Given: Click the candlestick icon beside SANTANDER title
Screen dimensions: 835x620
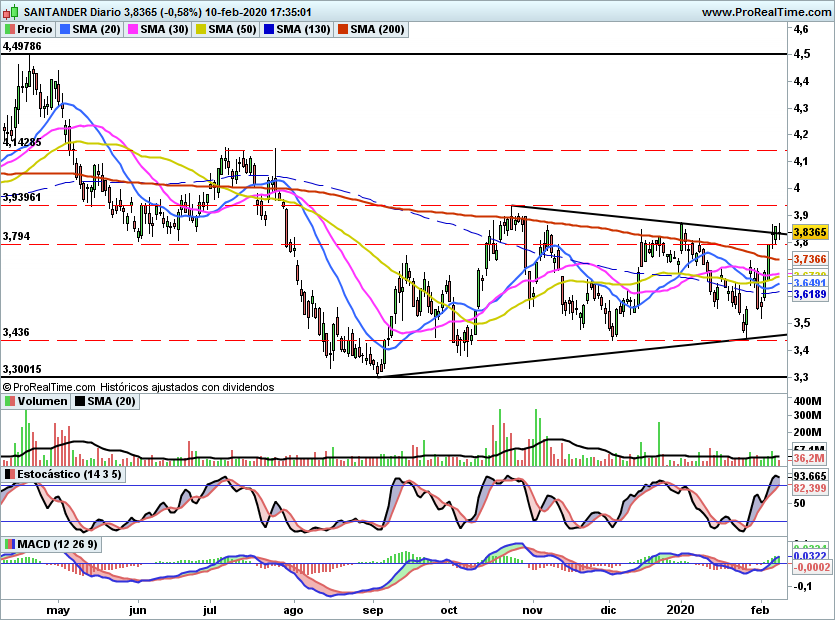Looking at the screenshot, I should pyautogui.click(x=10, y=11).
